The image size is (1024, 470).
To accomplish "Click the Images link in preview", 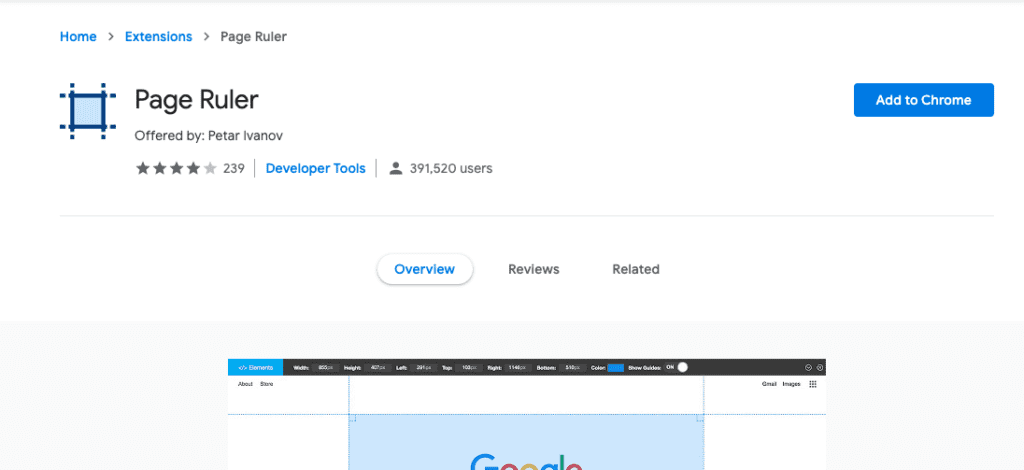I will pos(792,384).
